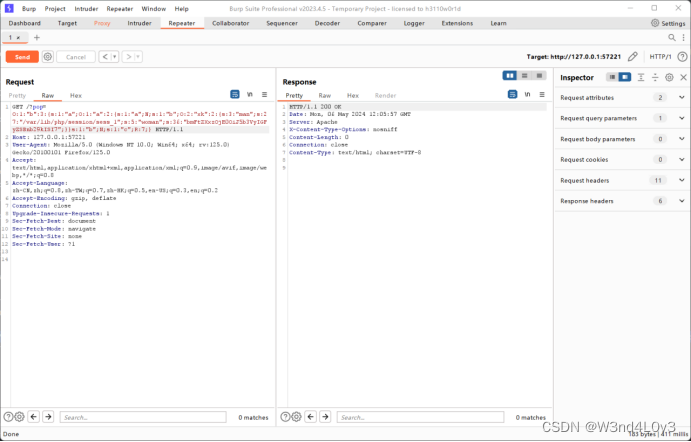Screen dimensions: 691x442
Task: Switch to the Decoder tab
Action: tap(327, 23)
